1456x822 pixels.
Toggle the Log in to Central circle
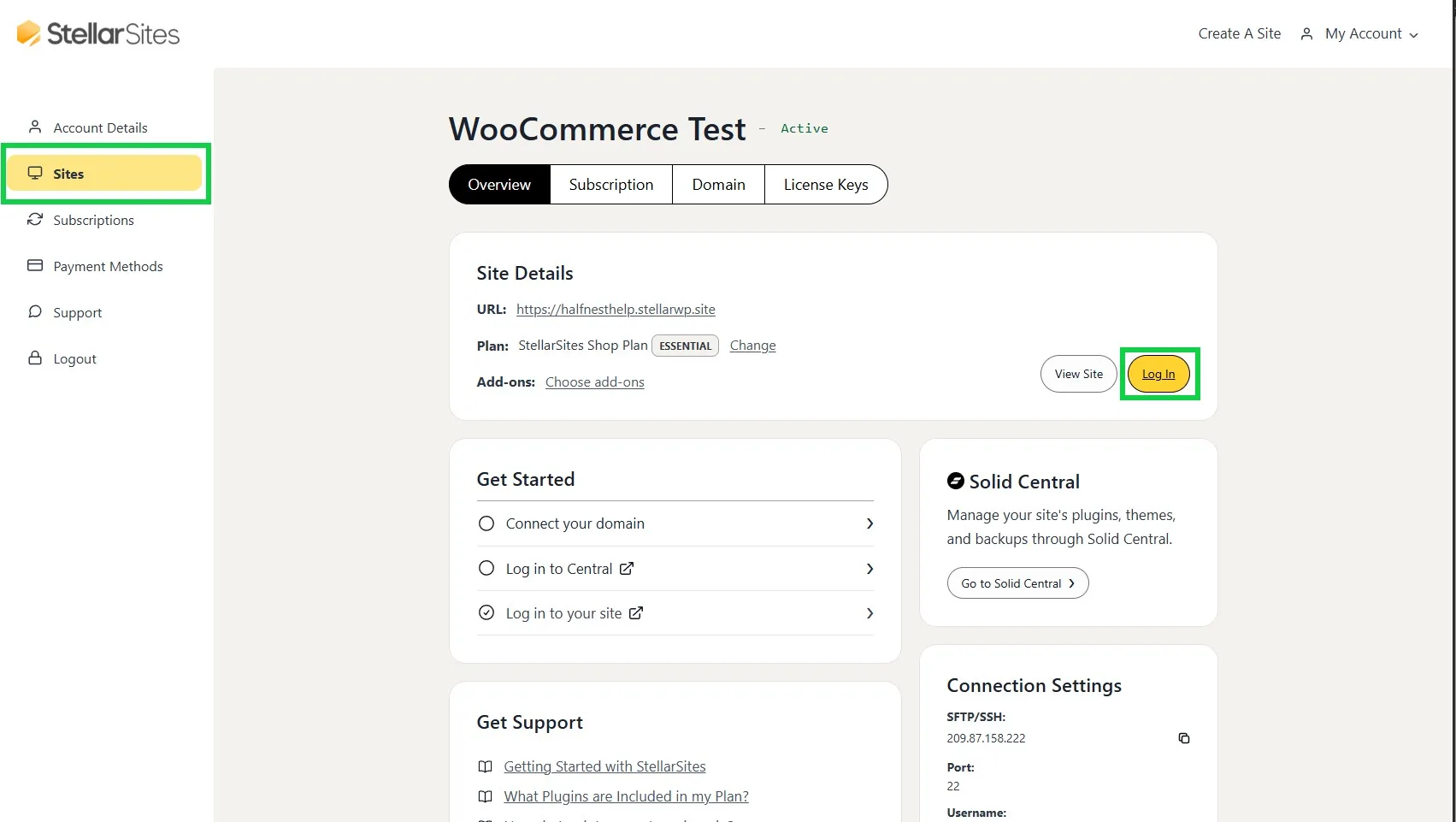pyautogui.click(x=486, y=568)
